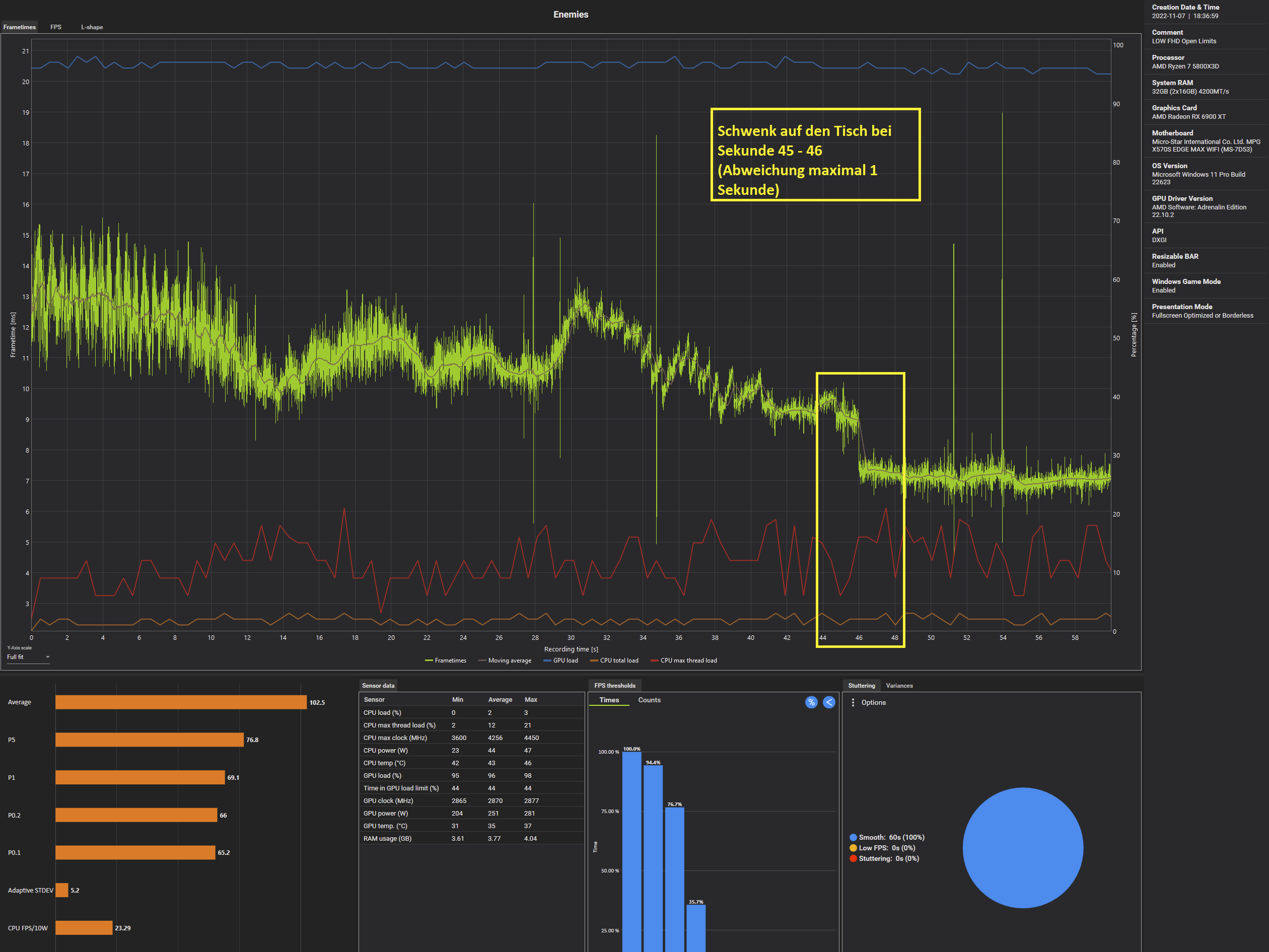The width and height of the screenshot is (1269, 952).
Task: Click the Average FPS orange bar
Action: (x=181, y=702)
